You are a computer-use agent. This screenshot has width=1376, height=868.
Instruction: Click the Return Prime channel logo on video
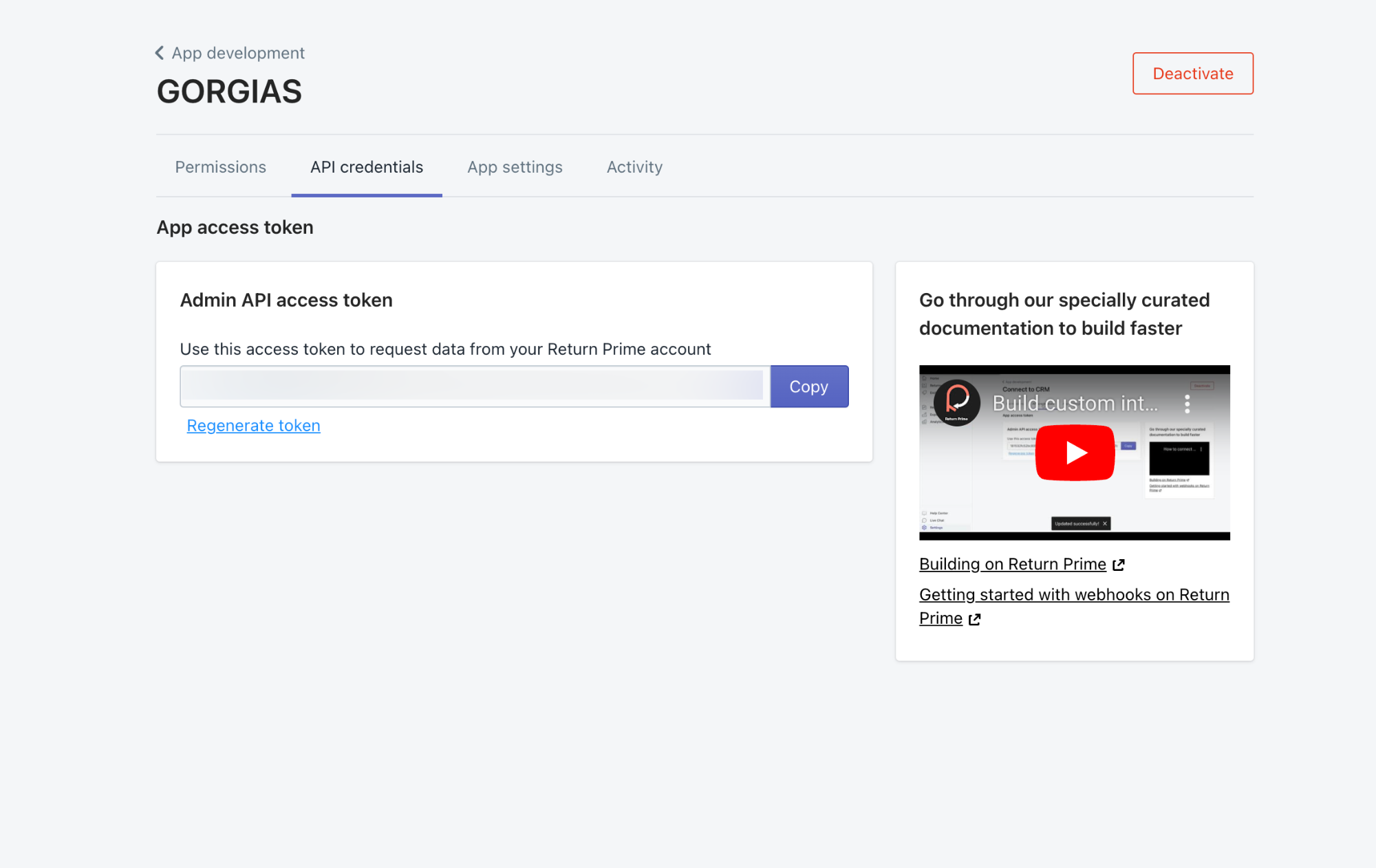(x=957, y=403)
